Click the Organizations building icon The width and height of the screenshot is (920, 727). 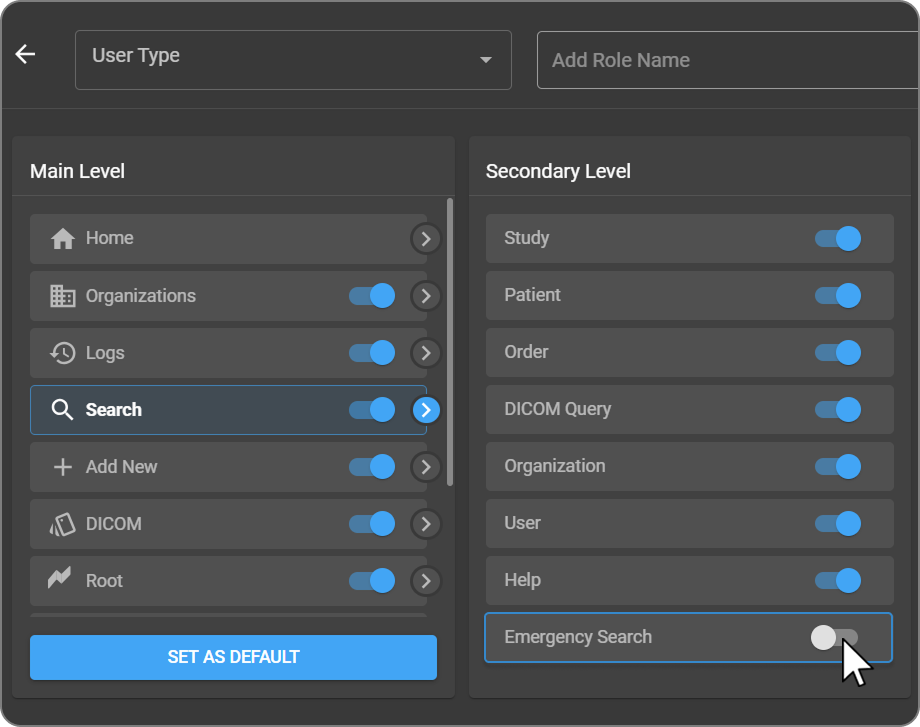point(62,296)
